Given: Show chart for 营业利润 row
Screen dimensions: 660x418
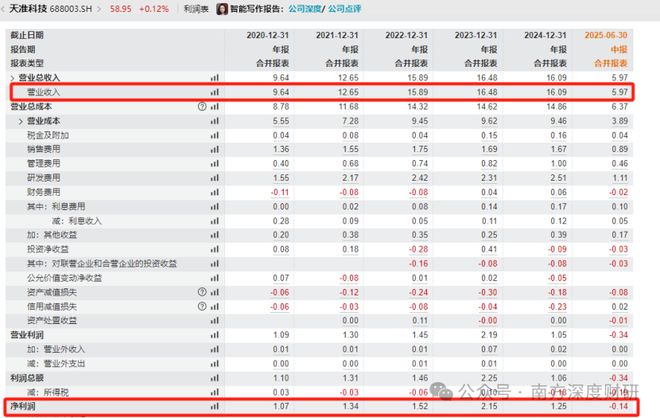Looking at the screenshot, I should pyautogui.click(x=214, y=335).
